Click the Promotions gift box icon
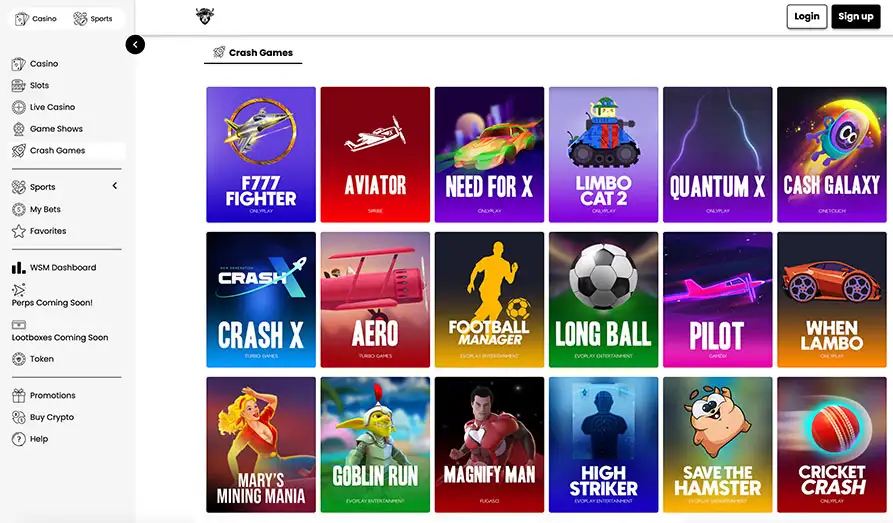The height and width of the screenshot is (523, 893). (18, 395)
